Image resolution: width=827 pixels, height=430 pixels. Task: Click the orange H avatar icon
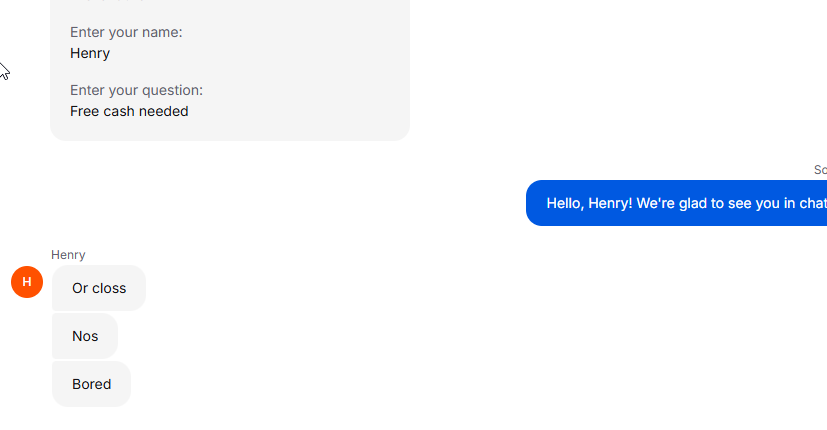coord(27,282)
